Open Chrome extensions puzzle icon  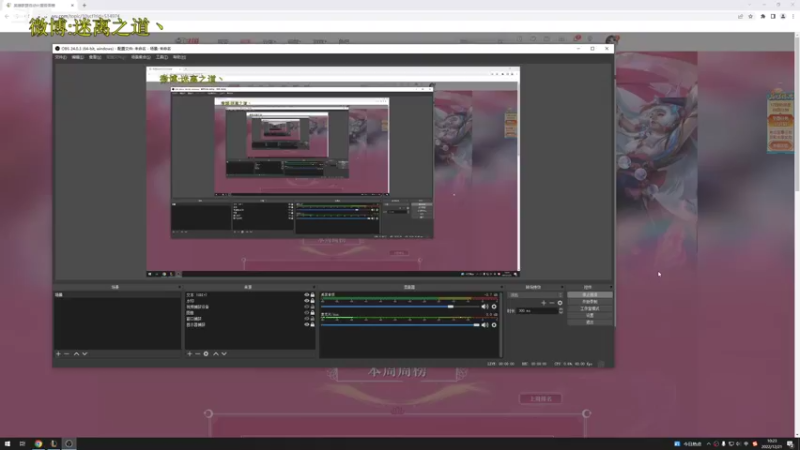763,16
